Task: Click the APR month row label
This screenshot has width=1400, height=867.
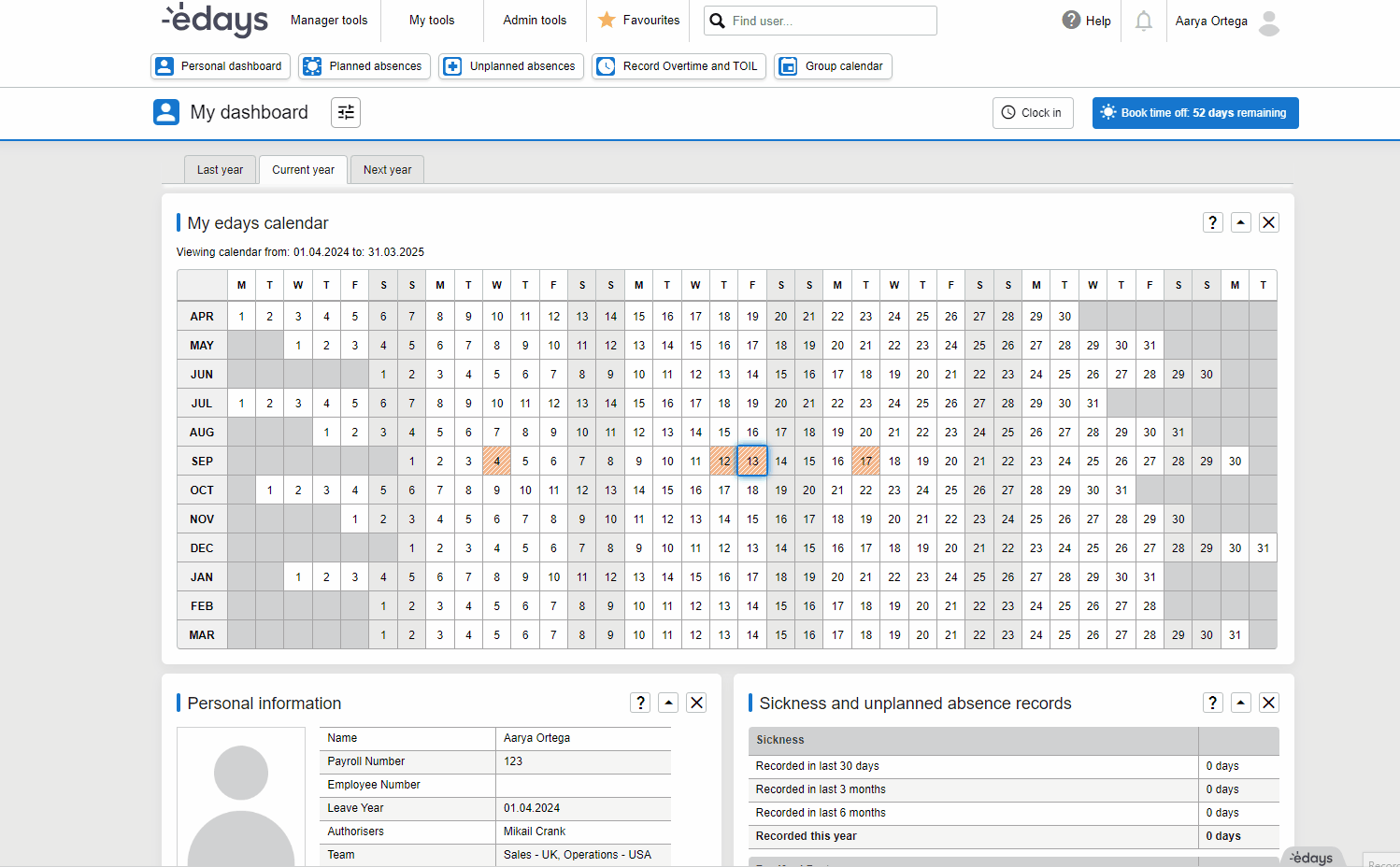Action: click(202, 316)
